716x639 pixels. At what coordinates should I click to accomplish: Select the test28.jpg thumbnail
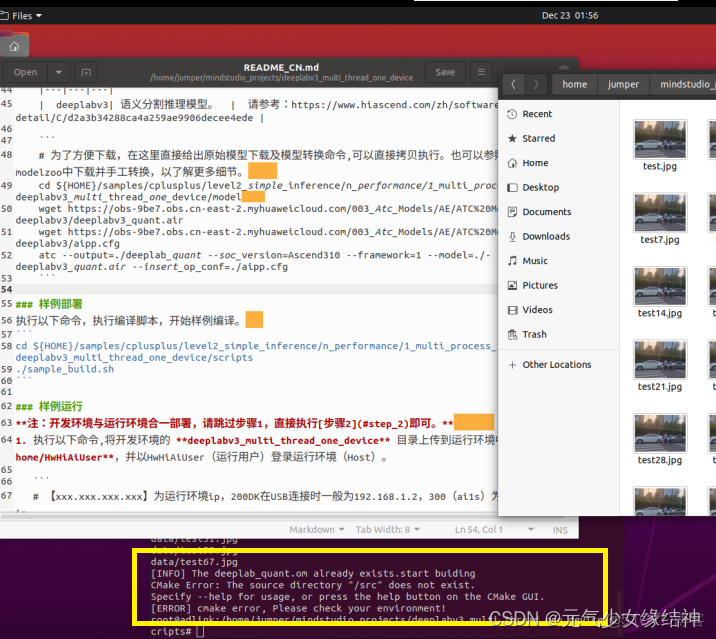point(660,433)
